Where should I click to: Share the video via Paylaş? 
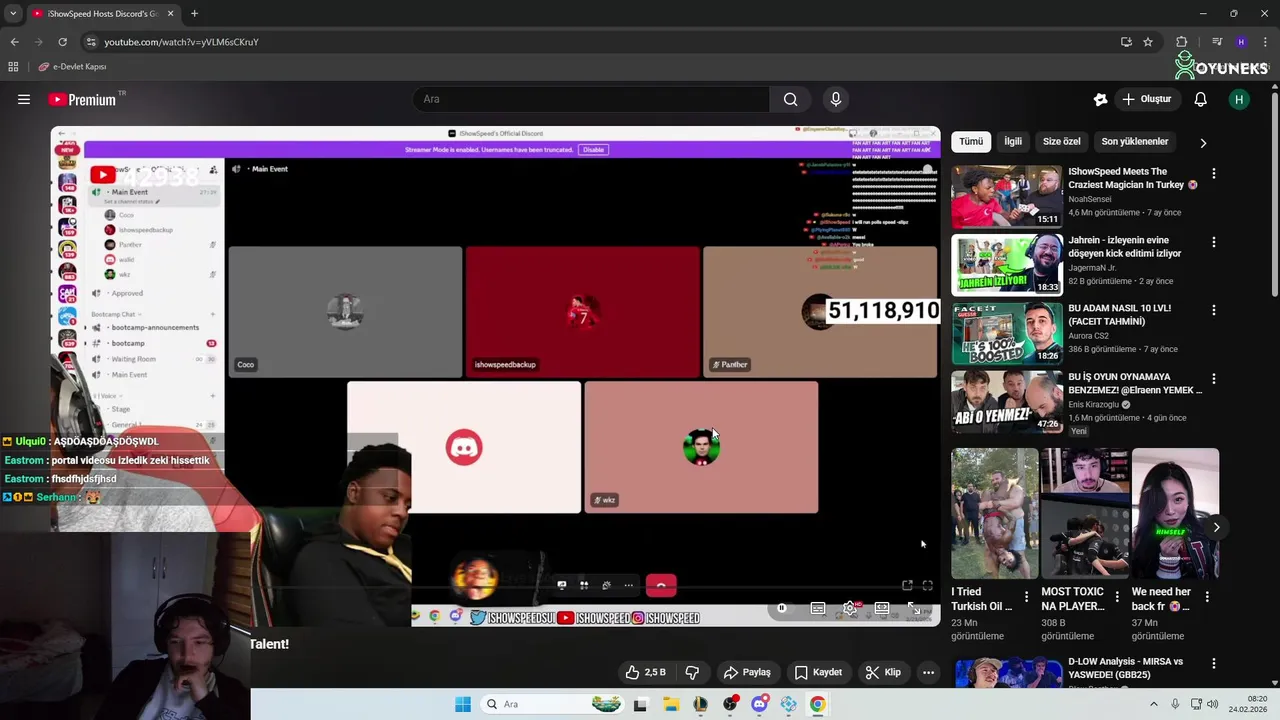[747, 672]
